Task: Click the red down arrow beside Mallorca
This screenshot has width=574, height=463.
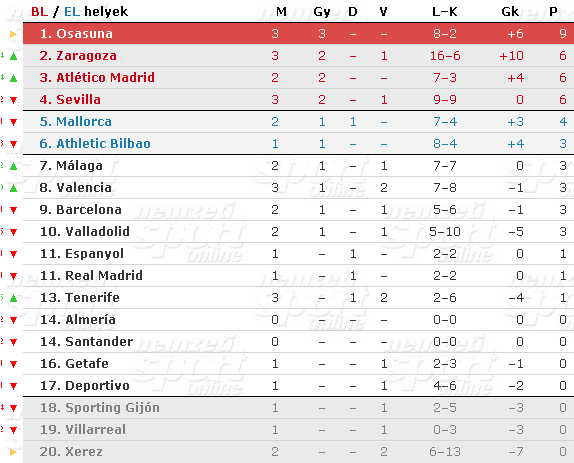Action: point(14,122)
